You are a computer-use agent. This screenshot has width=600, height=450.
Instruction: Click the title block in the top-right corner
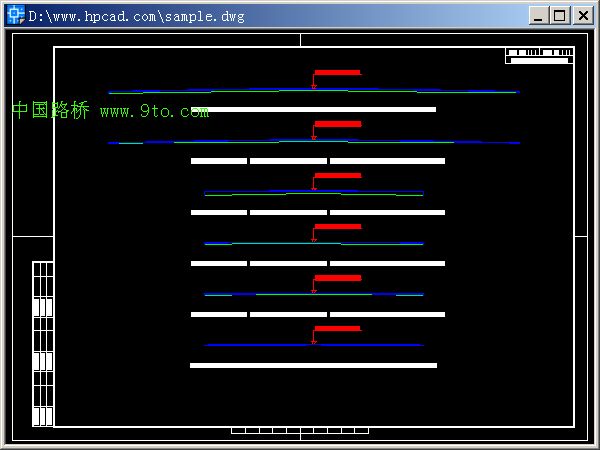click(539, 56)
